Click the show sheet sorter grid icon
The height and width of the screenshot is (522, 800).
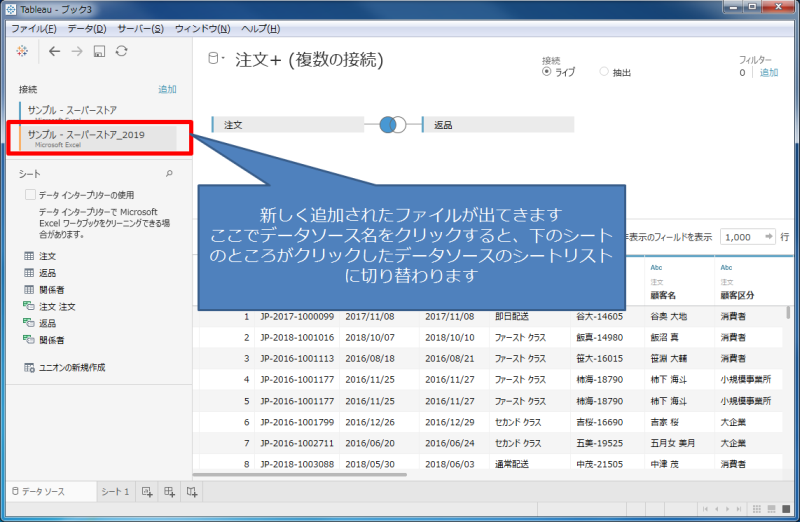(x=757, y=509)
